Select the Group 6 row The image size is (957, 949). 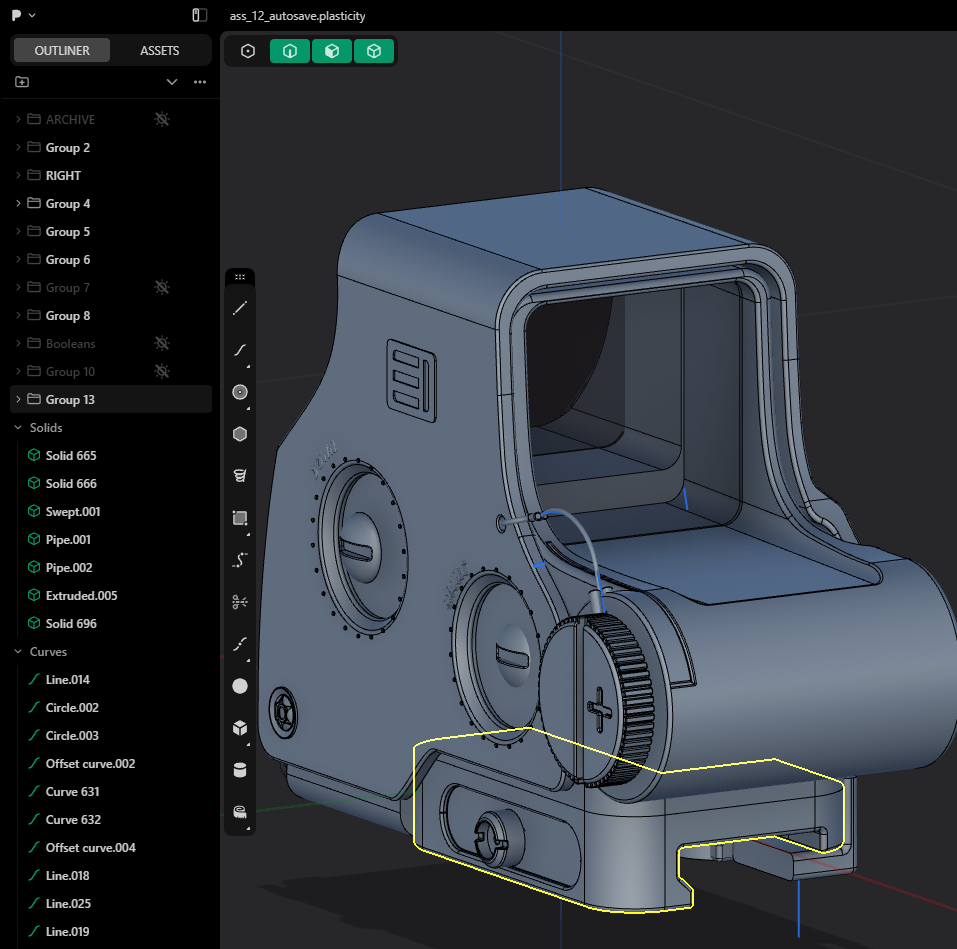(x=111, y=259)
